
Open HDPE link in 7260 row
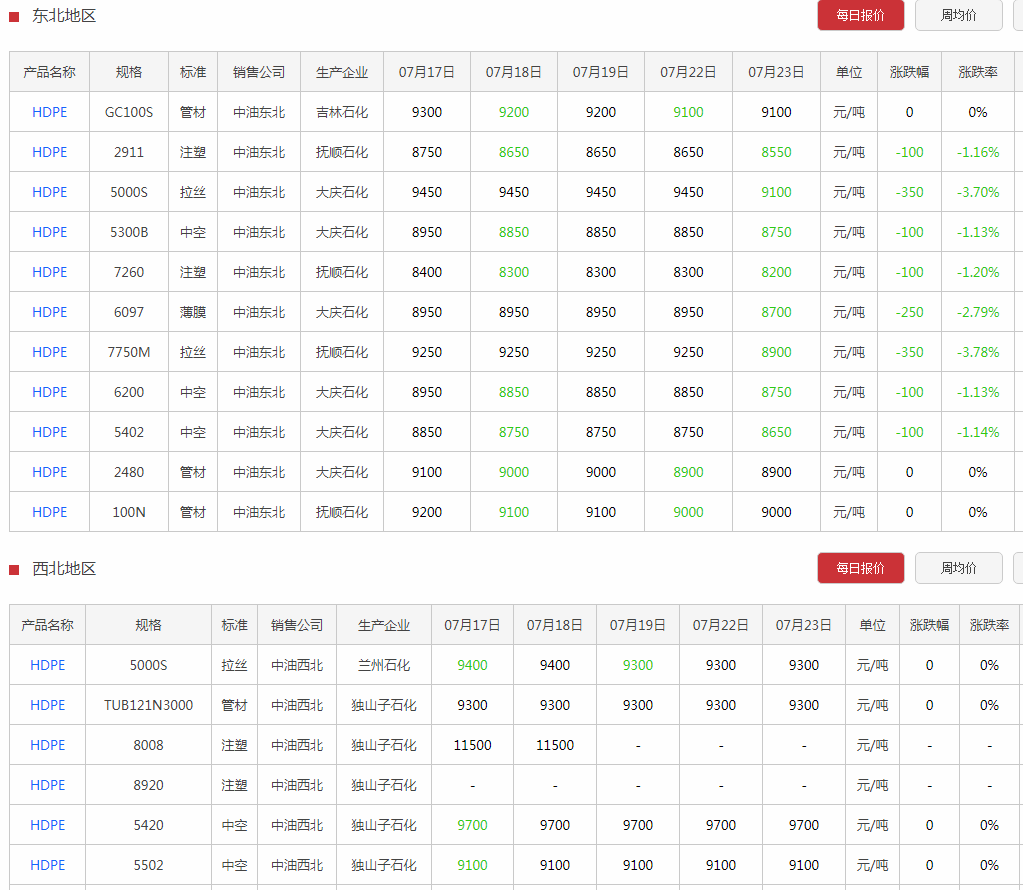click(x=50, y=272)
